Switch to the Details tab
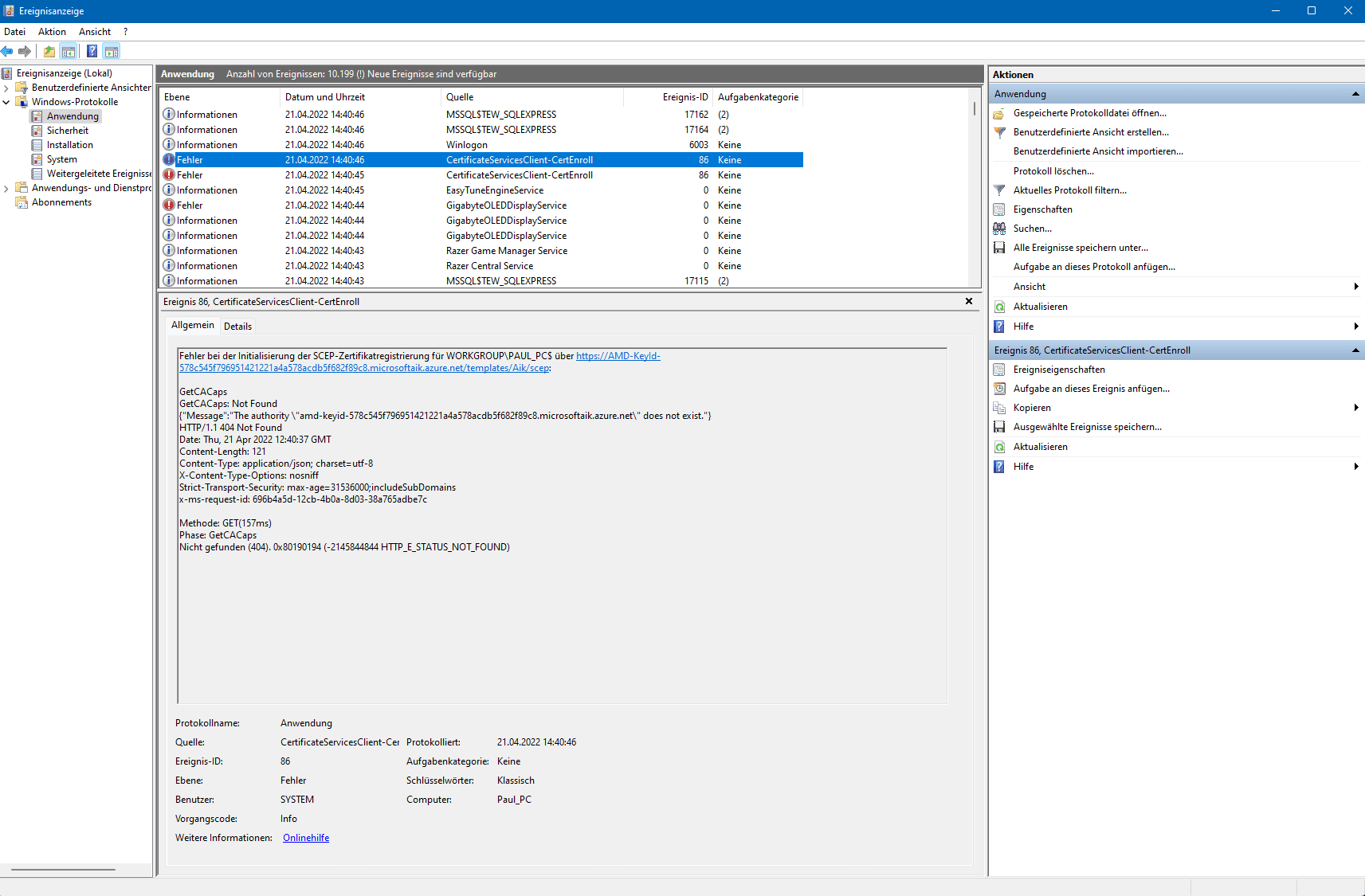Screen dimensions: 1365x896 237,327
